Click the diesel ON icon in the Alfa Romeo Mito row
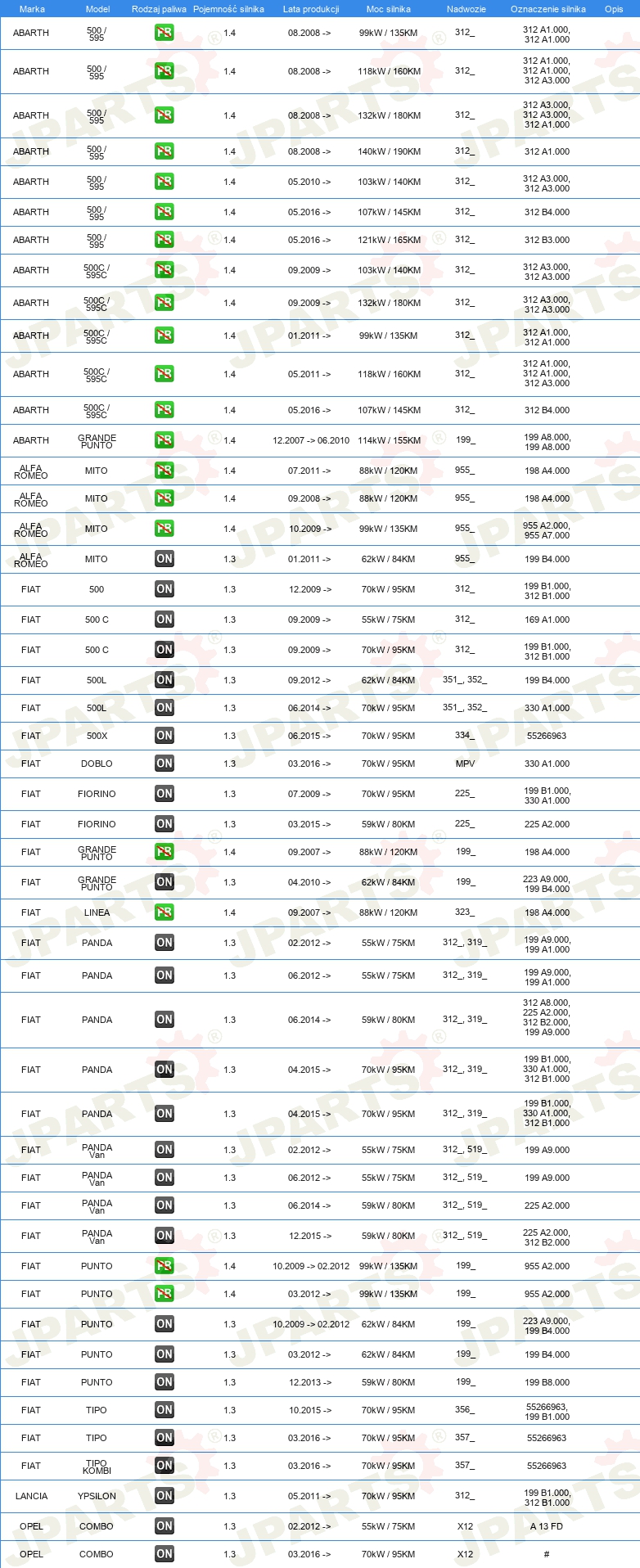 pos(165,559)
